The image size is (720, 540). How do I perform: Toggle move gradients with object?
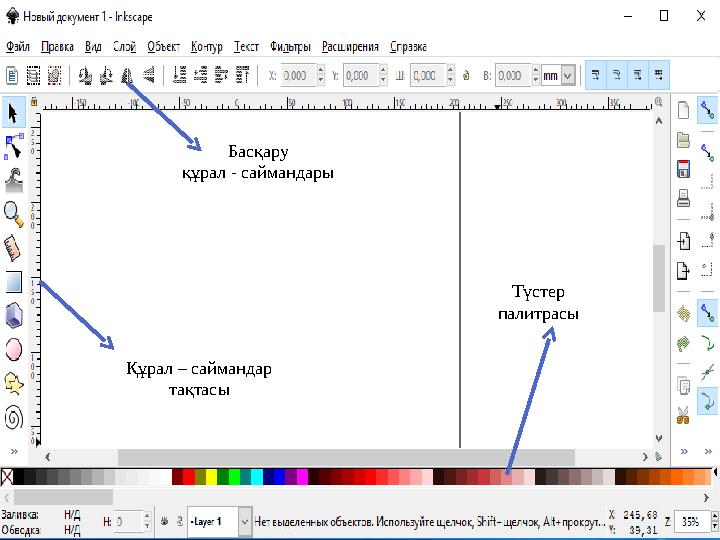tap(638, 75)
